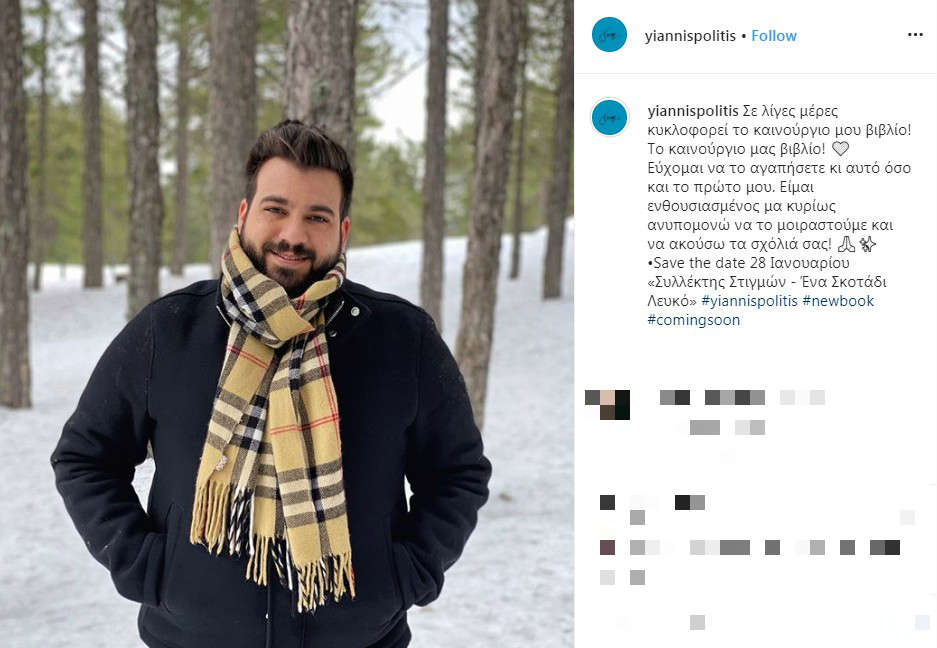Open the three-dot more options menu
This screenshot has width=937, height=648.
pyautogui.click(x=915, y=35)
